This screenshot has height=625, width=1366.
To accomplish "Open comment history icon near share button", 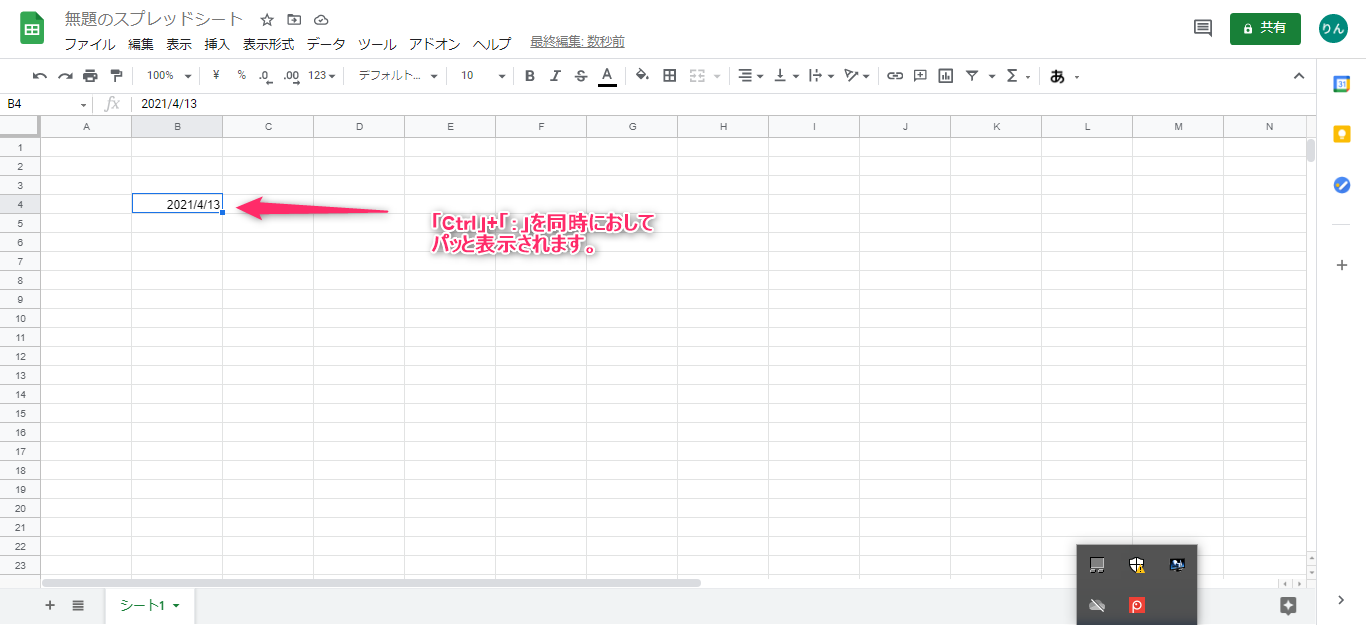I will pos(1203,28).
